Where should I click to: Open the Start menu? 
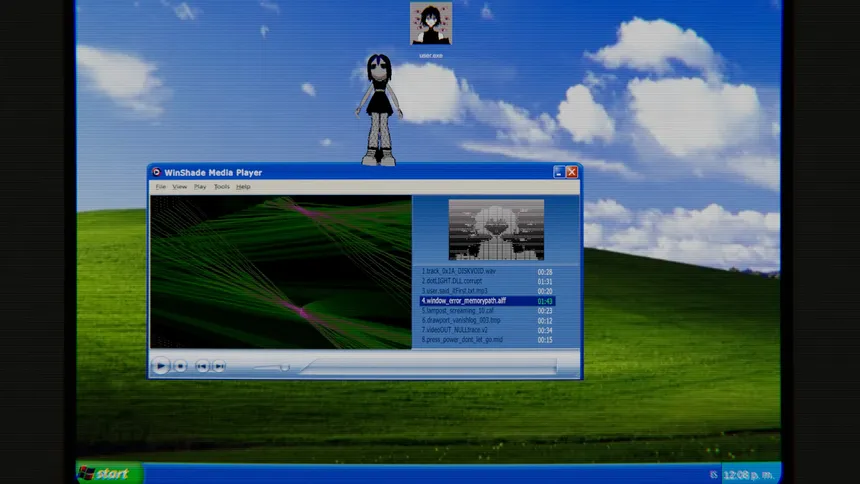110,474
